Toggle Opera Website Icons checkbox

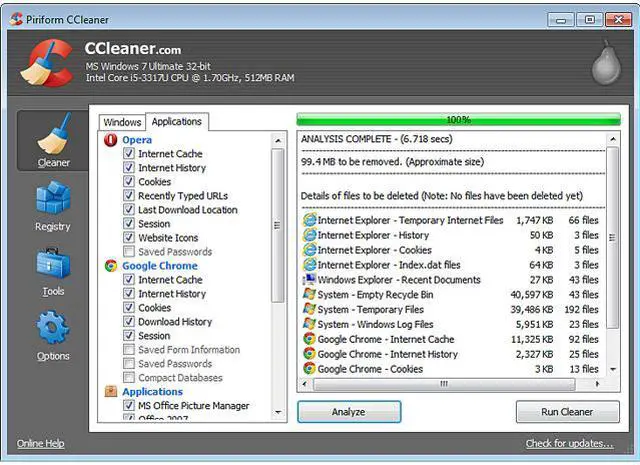(x=129, y=238)
